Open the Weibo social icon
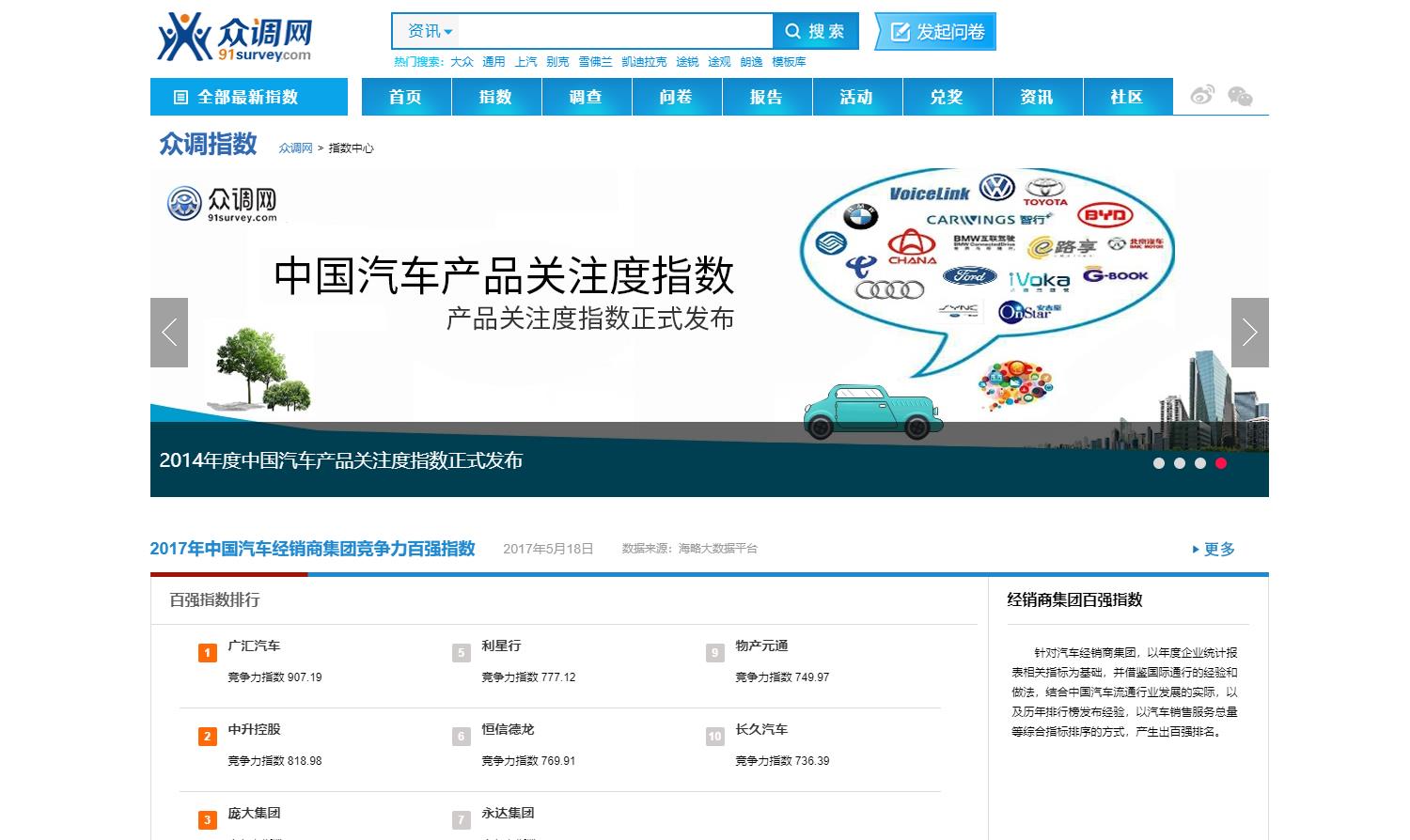Viewport: 1410px width, 840px height. (x=1202, y=95)
